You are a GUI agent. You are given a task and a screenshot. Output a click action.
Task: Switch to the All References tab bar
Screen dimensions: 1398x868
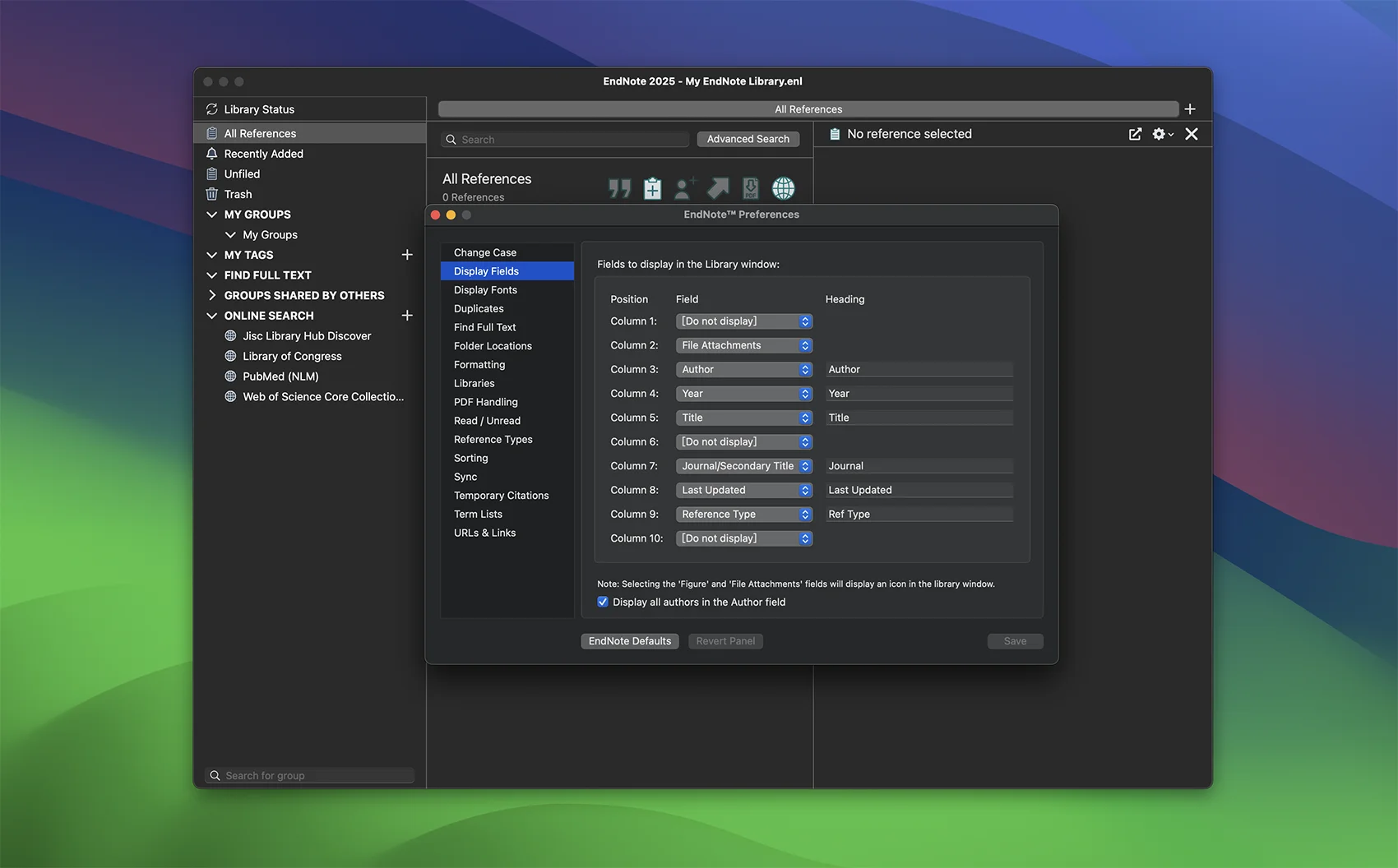[x=808, y=109]
